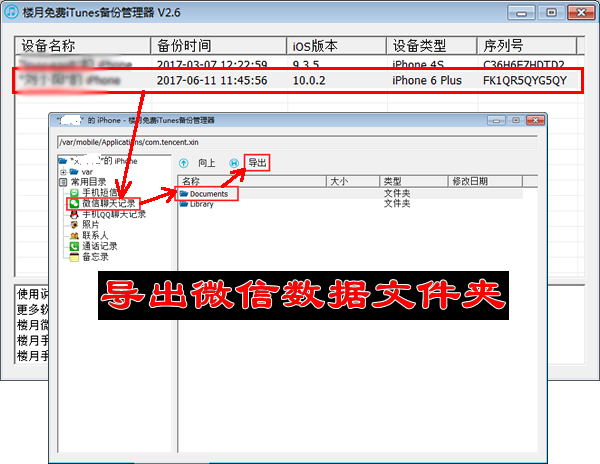Viewport: 600px width, 464px height.
Task: Click the 向上 up arrow icon
Action: (184, 162)
